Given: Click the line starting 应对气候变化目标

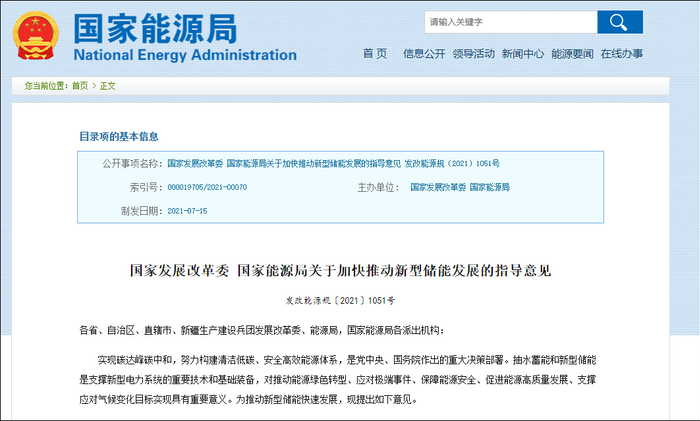Looking at the screenshot, I should click(x=249, y=399).
